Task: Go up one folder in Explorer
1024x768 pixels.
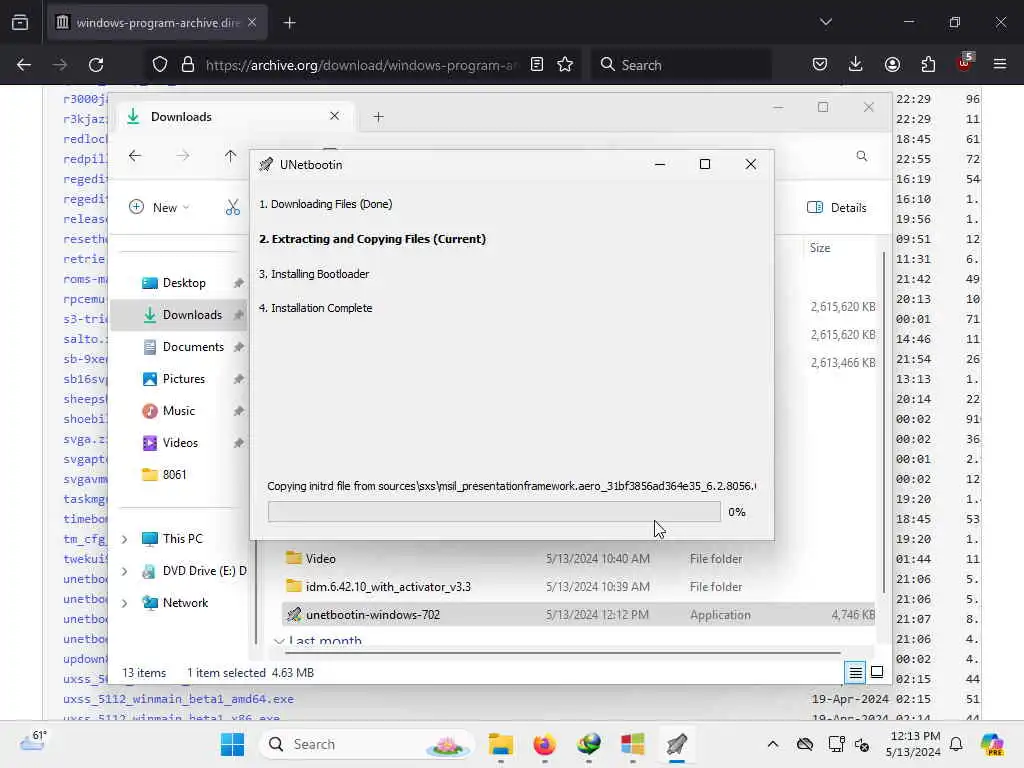Action: [x=230, y=156]
